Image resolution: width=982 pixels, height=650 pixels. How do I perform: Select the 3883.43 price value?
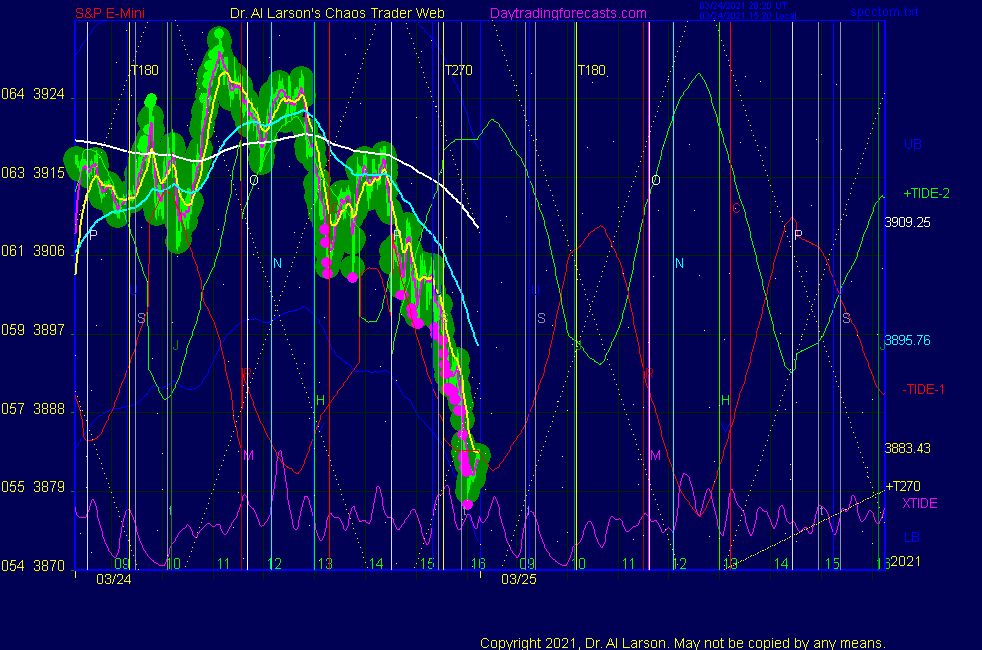907,448
